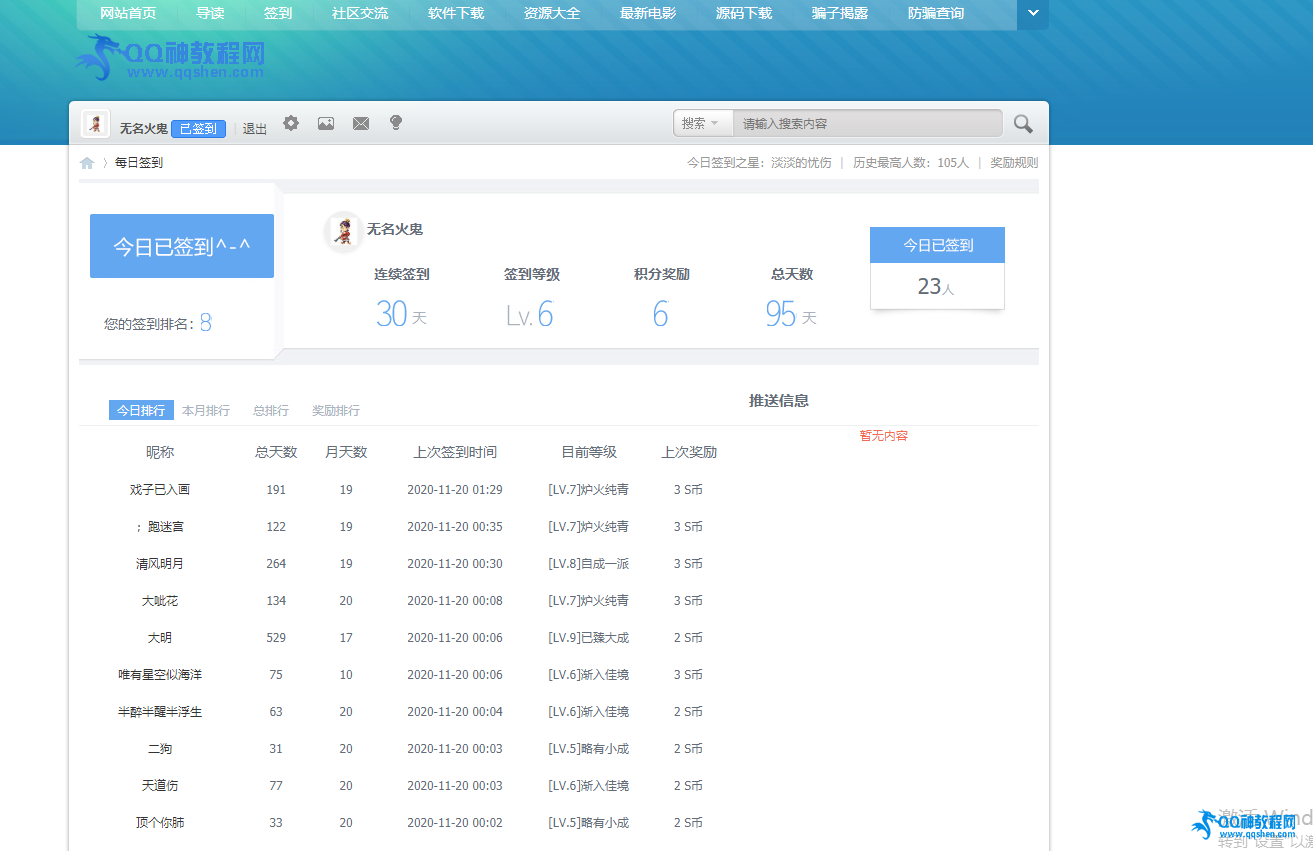Open 资源大全 navigation item

(552, 14)
